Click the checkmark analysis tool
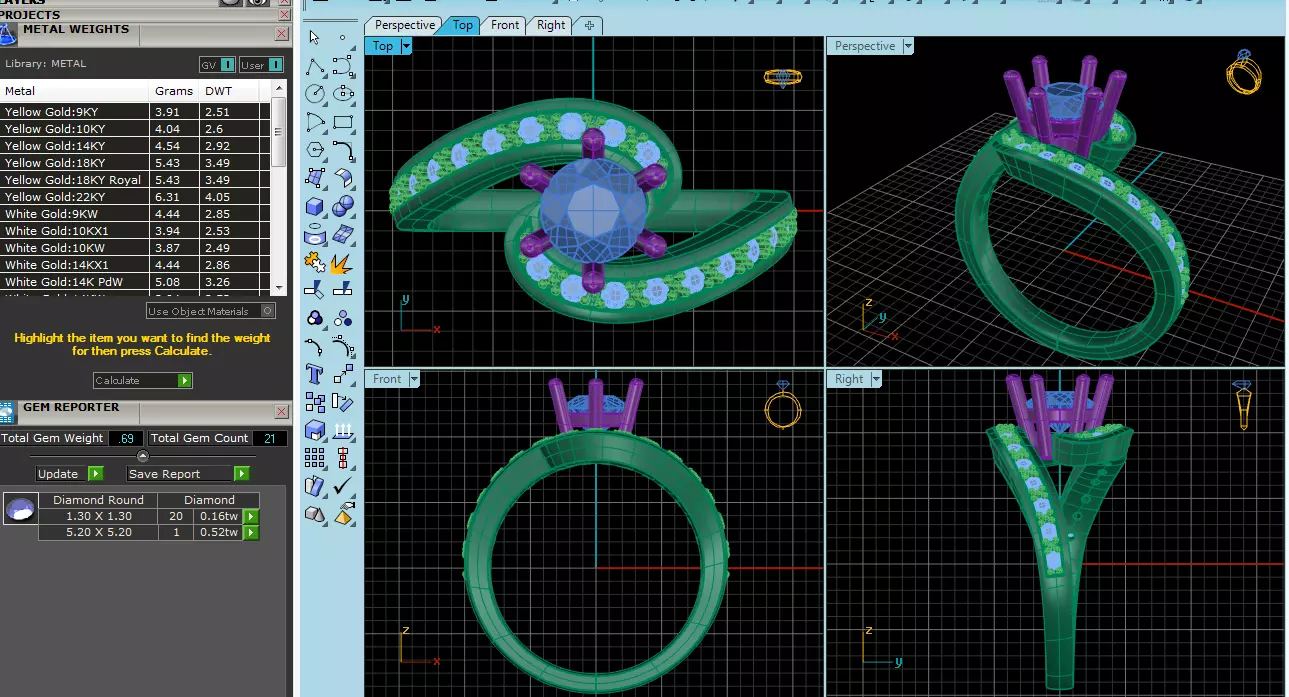Screen dimensions: 1289x697 click(343, 486)
